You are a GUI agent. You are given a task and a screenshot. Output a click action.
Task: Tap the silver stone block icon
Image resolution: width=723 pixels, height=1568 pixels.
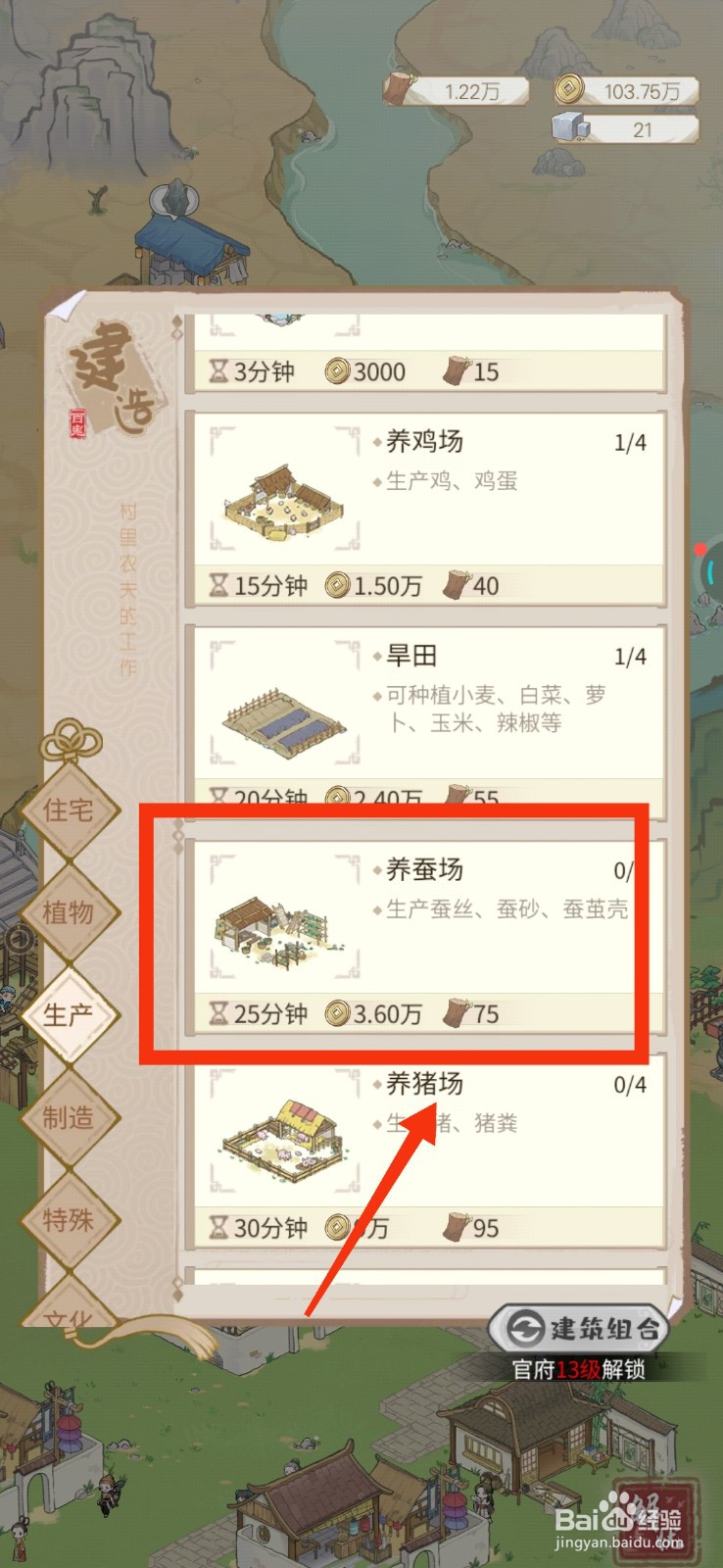tap(568, 128)
